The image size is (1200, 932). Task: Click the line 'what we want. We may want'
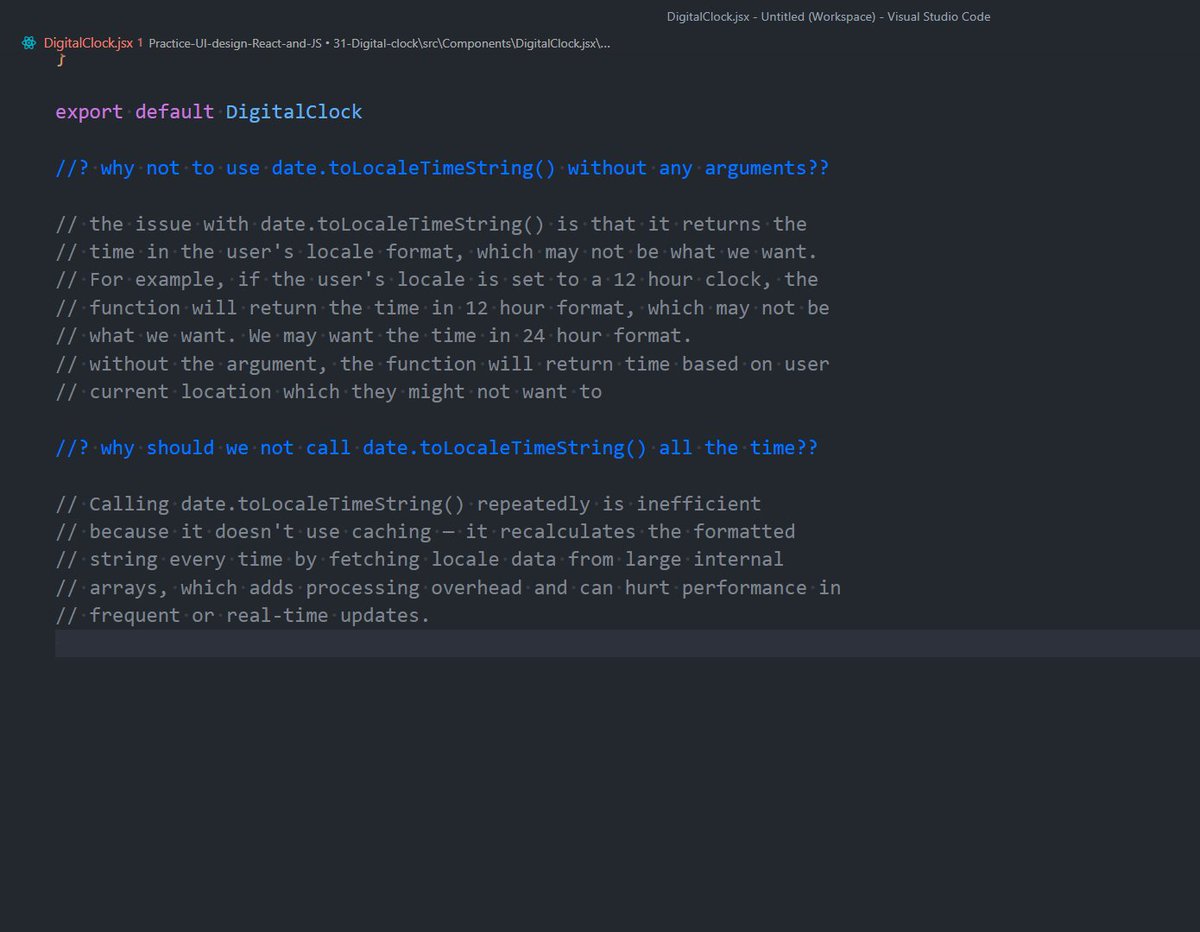click(374, 336)
